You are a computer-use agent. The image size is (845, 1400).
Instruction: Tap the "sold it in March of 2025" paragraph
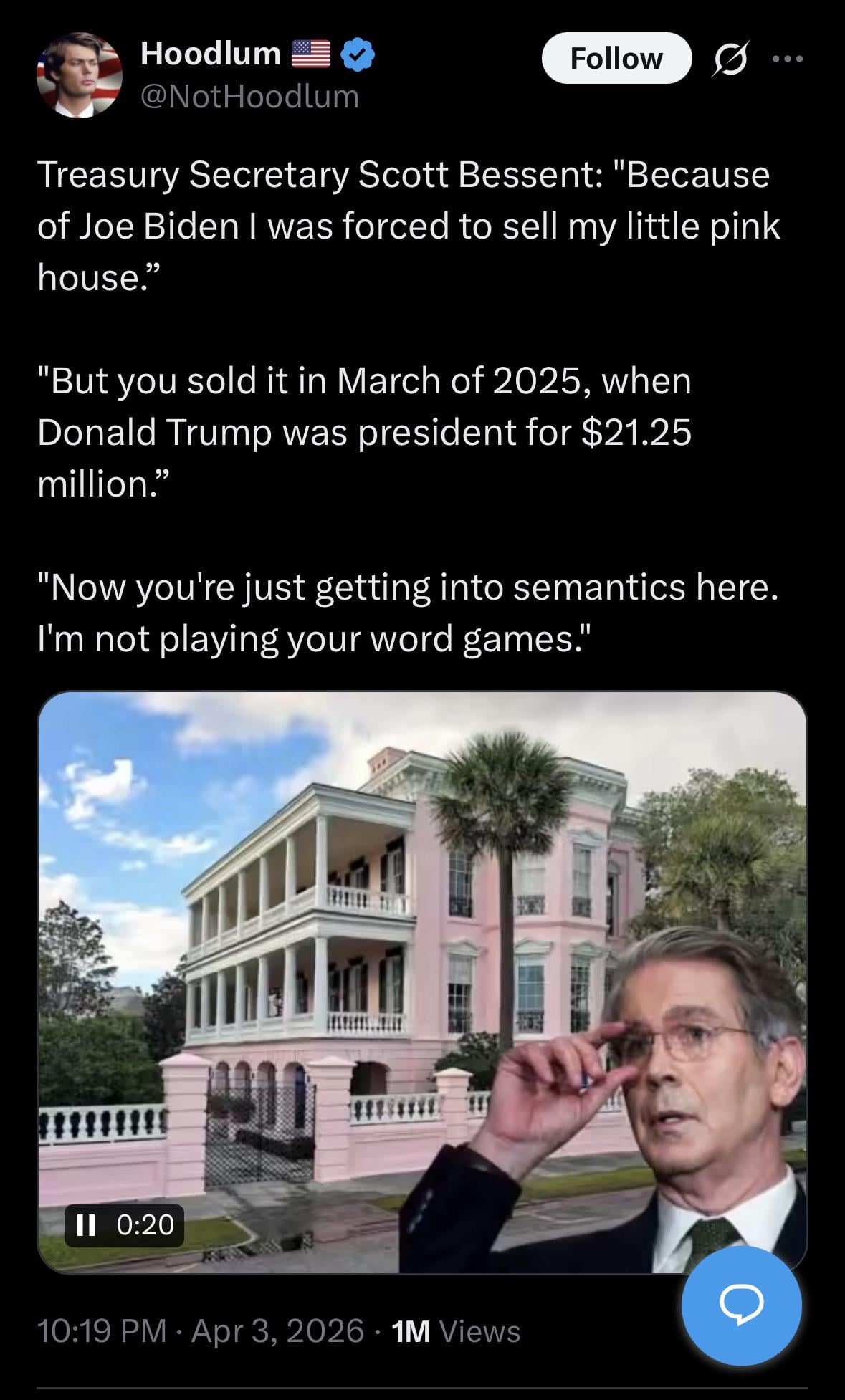(364, 432)
